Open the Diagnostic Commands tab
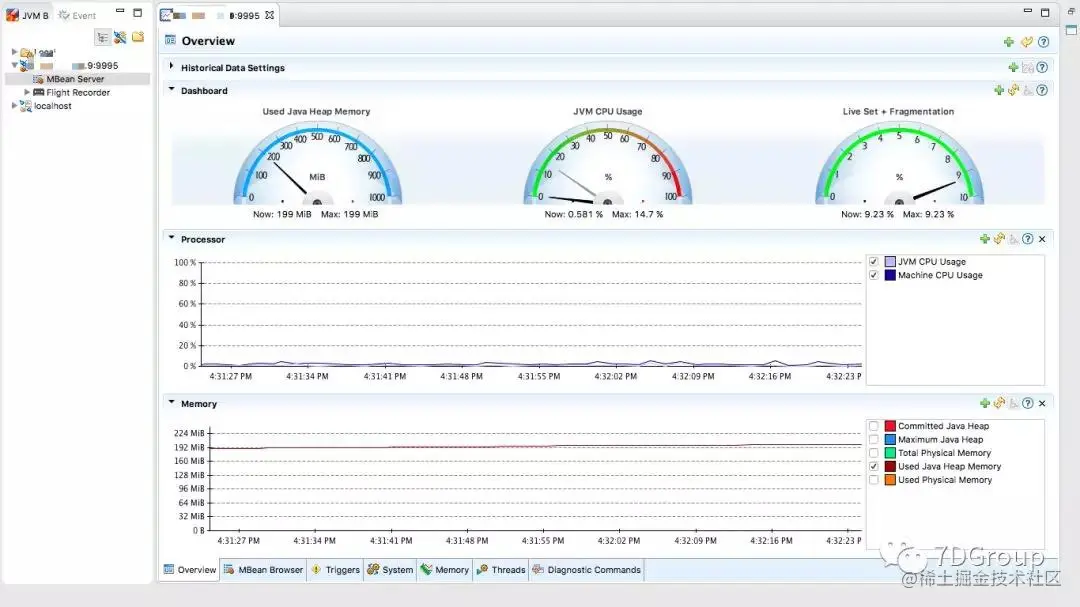 tap(586, 570)
